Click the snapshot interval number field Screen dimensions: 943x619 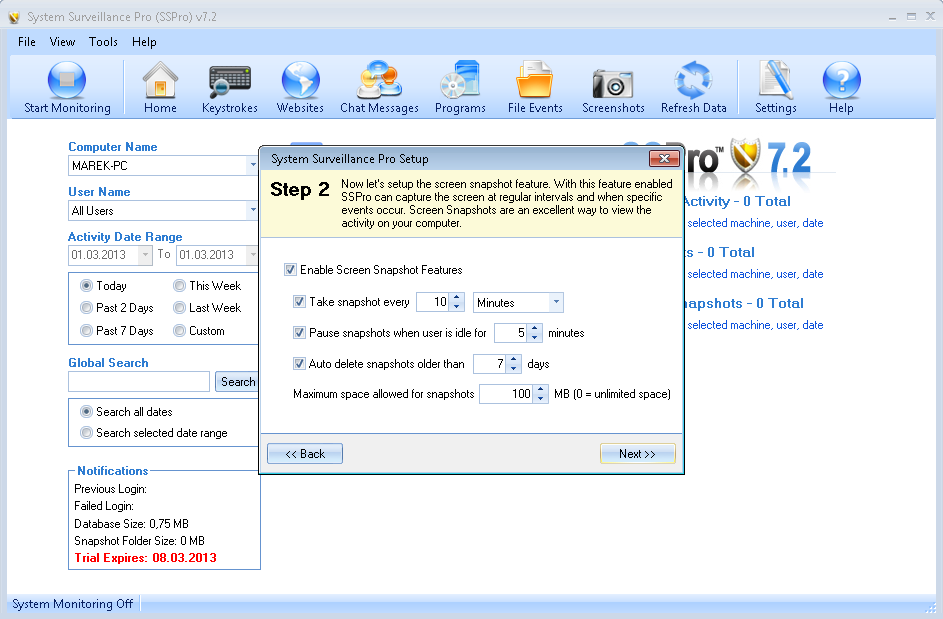(434, 302)
